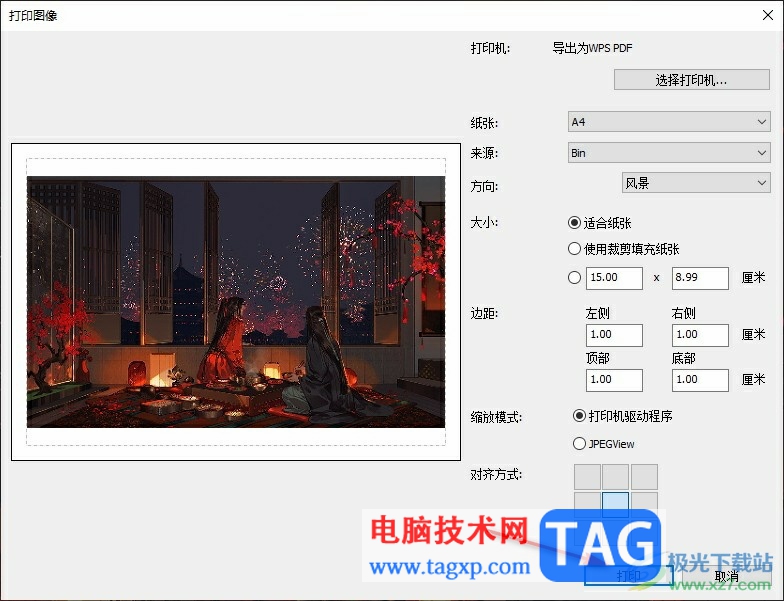Click the 顶部 top margin field

pos(614,380)
